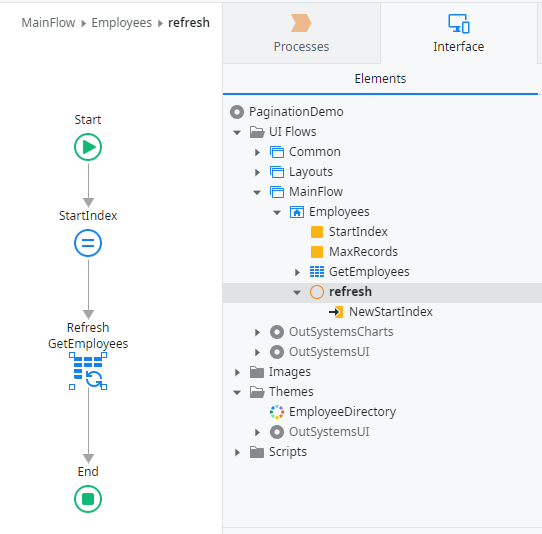Collapse the refresh action

click(x=297, y=292)
